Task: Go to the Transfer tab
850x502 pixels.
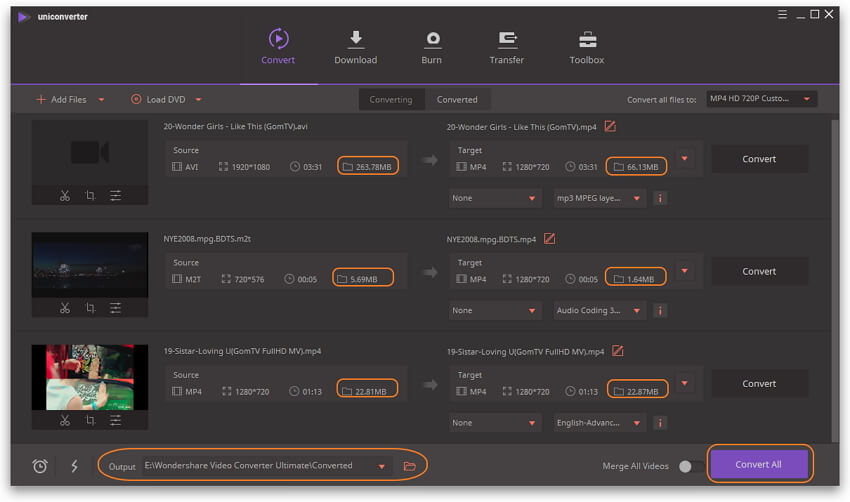Action: coord(506,47)
